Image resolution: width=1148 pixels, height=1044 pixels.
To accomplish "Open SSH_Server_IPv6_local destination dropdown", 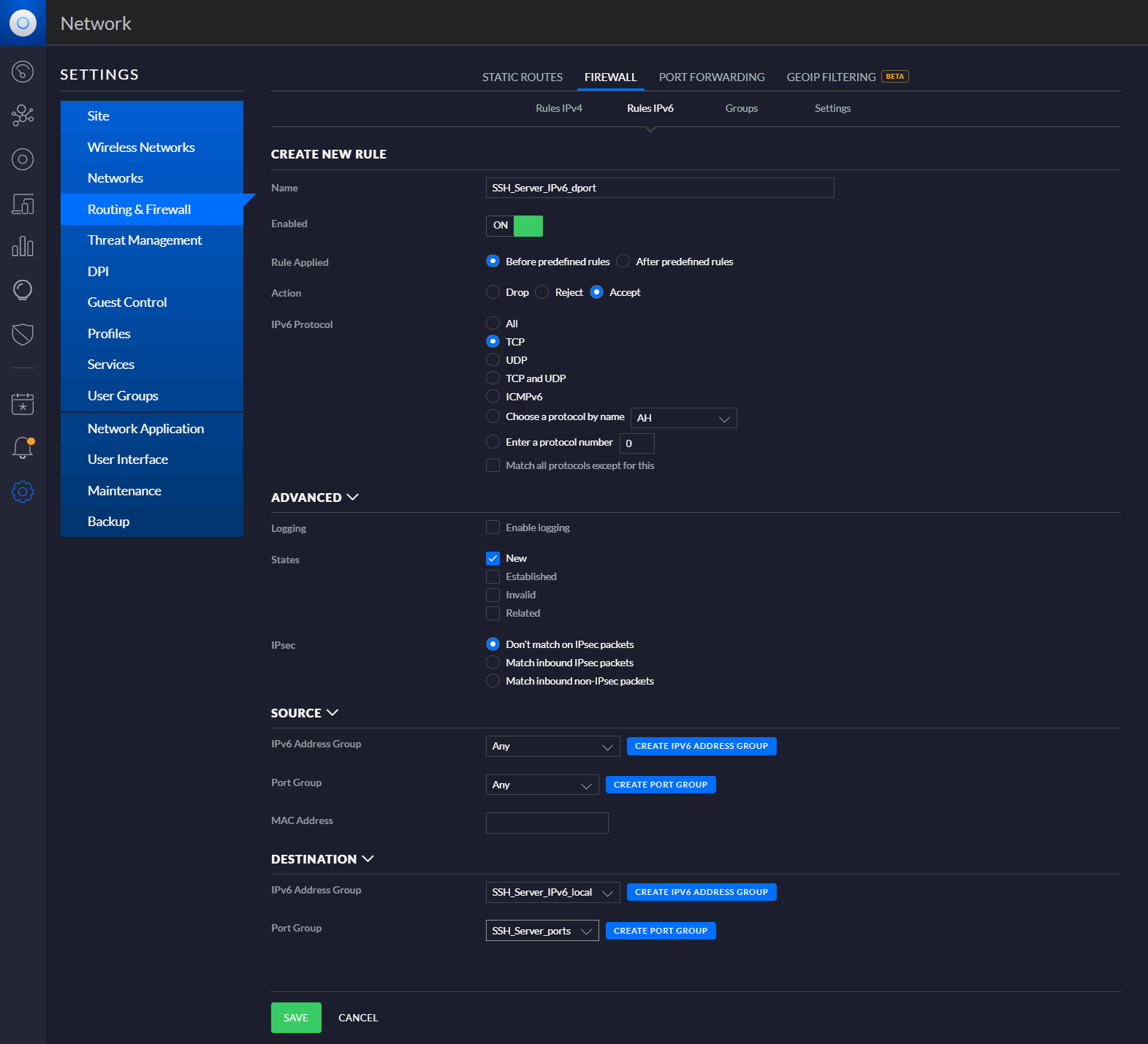I will 553,893.
